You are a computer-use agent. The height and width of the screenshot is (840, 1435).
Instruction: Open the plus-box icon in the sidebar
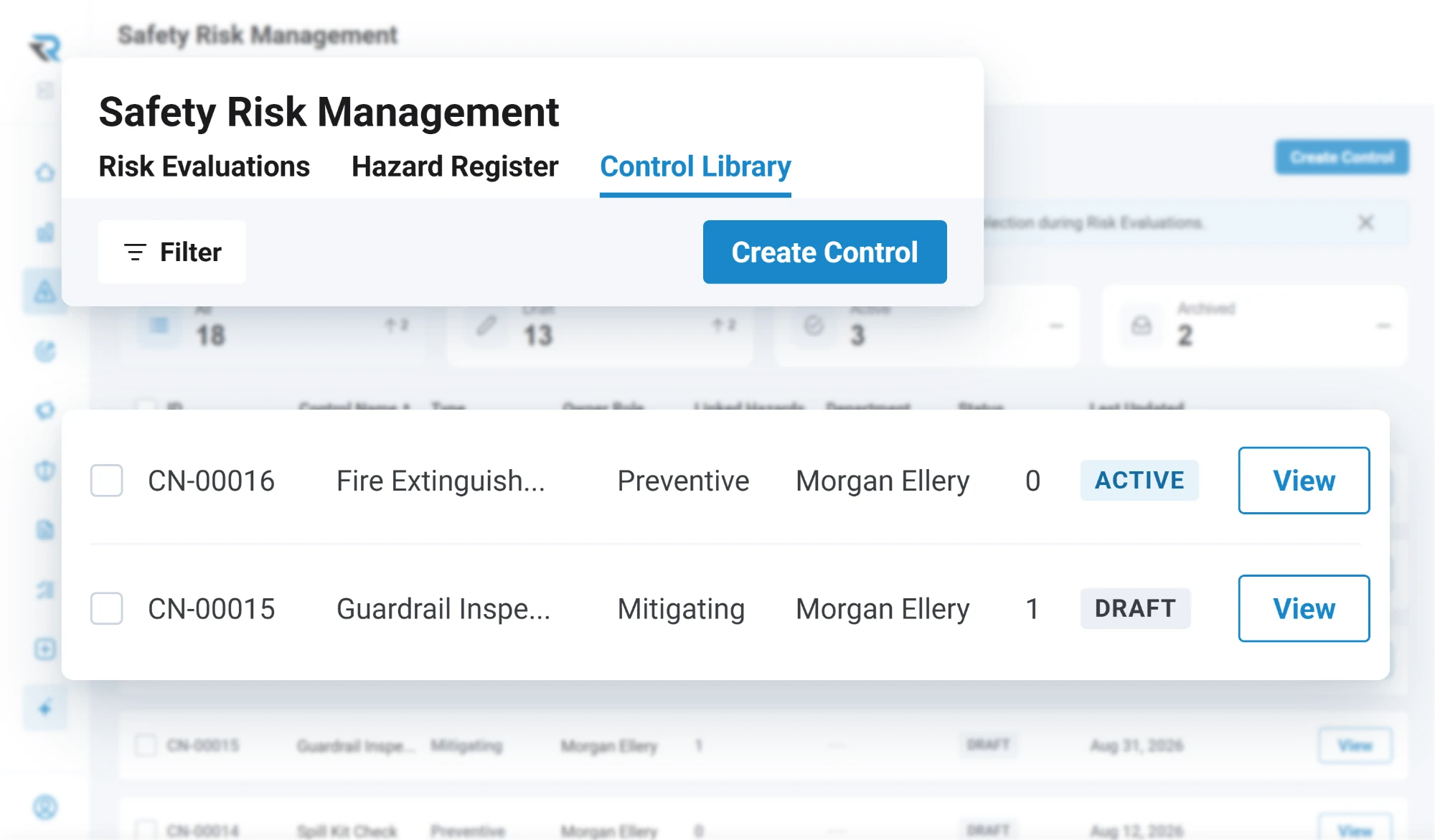(45, 648)
